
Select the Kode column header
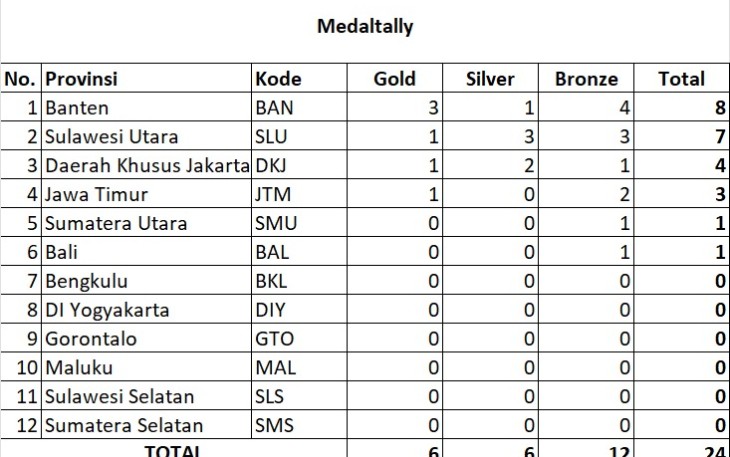(x=279, y=79)
